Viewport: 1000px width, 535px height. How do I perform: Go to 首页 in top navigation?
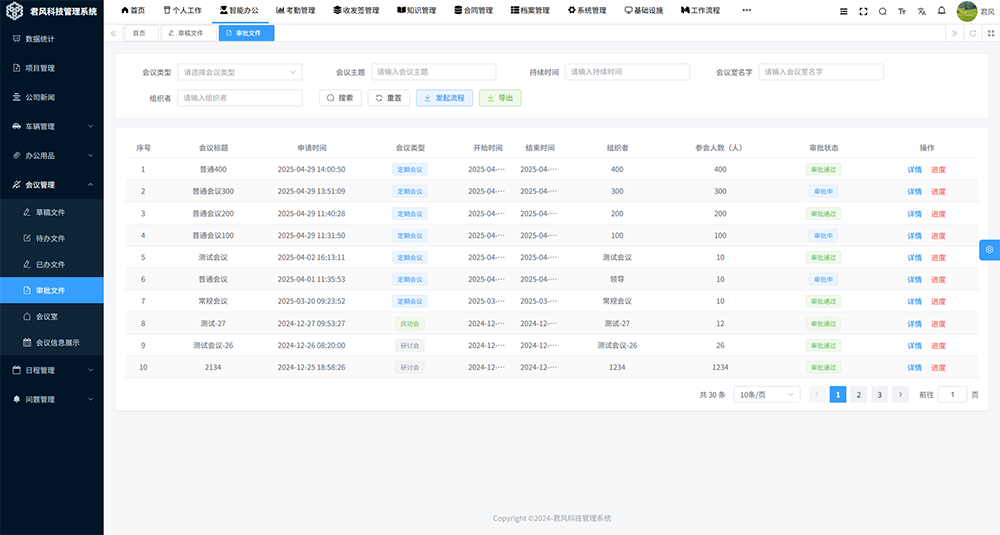[x=133, y=10]
